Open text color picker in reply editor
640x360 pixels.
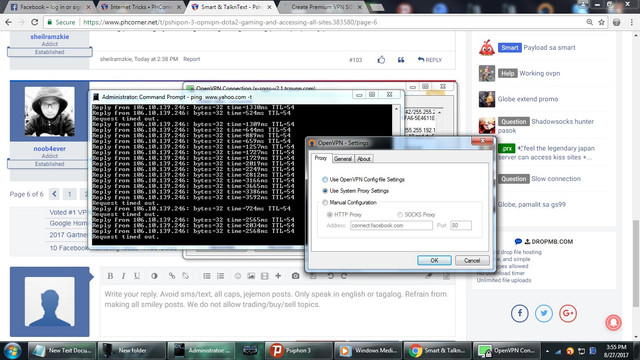(x=154, y=276)
